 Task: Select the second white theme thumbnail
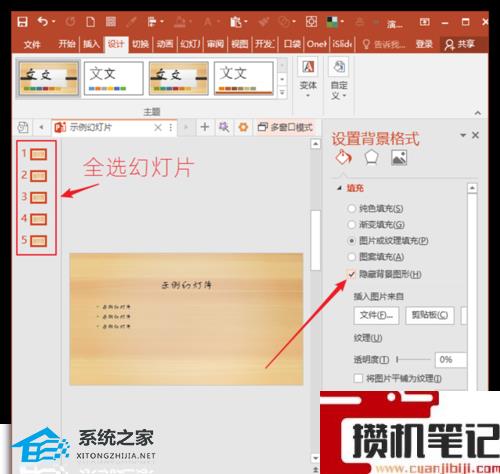click(x=114, y=78)
